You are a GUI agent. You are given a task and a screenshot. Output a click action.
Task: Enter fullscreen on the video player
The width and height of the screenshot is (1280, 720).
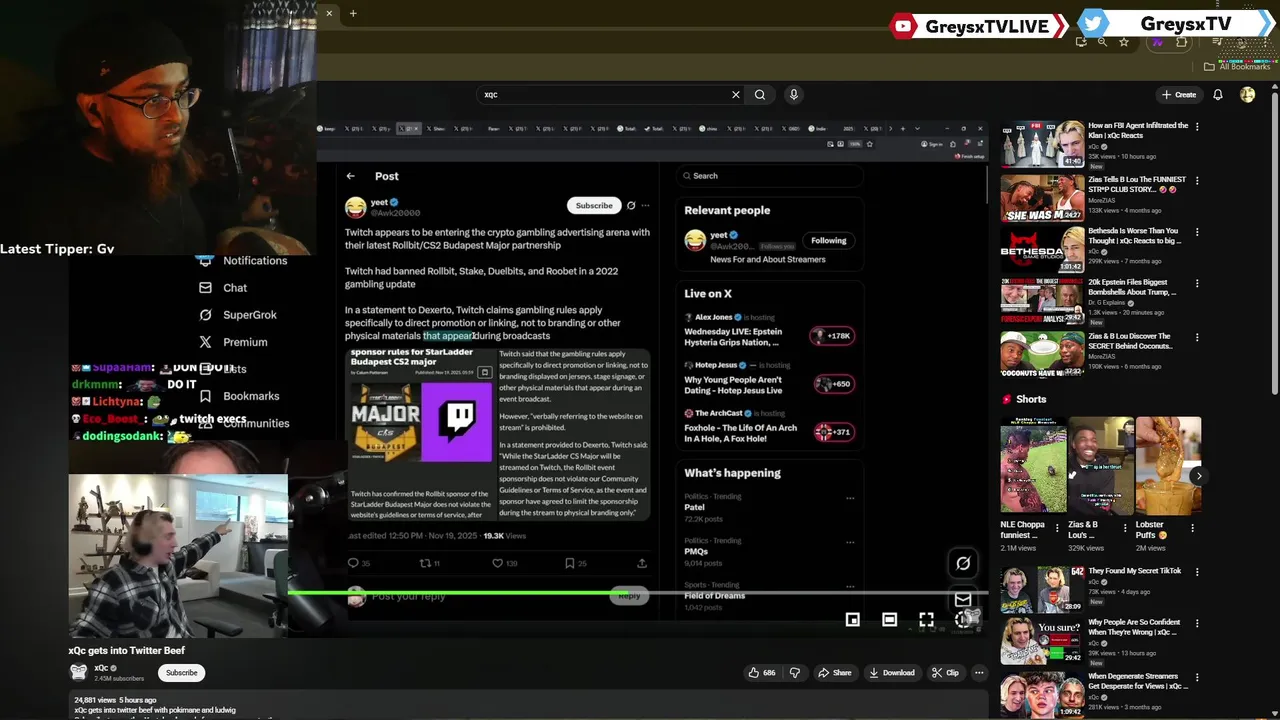926,620
